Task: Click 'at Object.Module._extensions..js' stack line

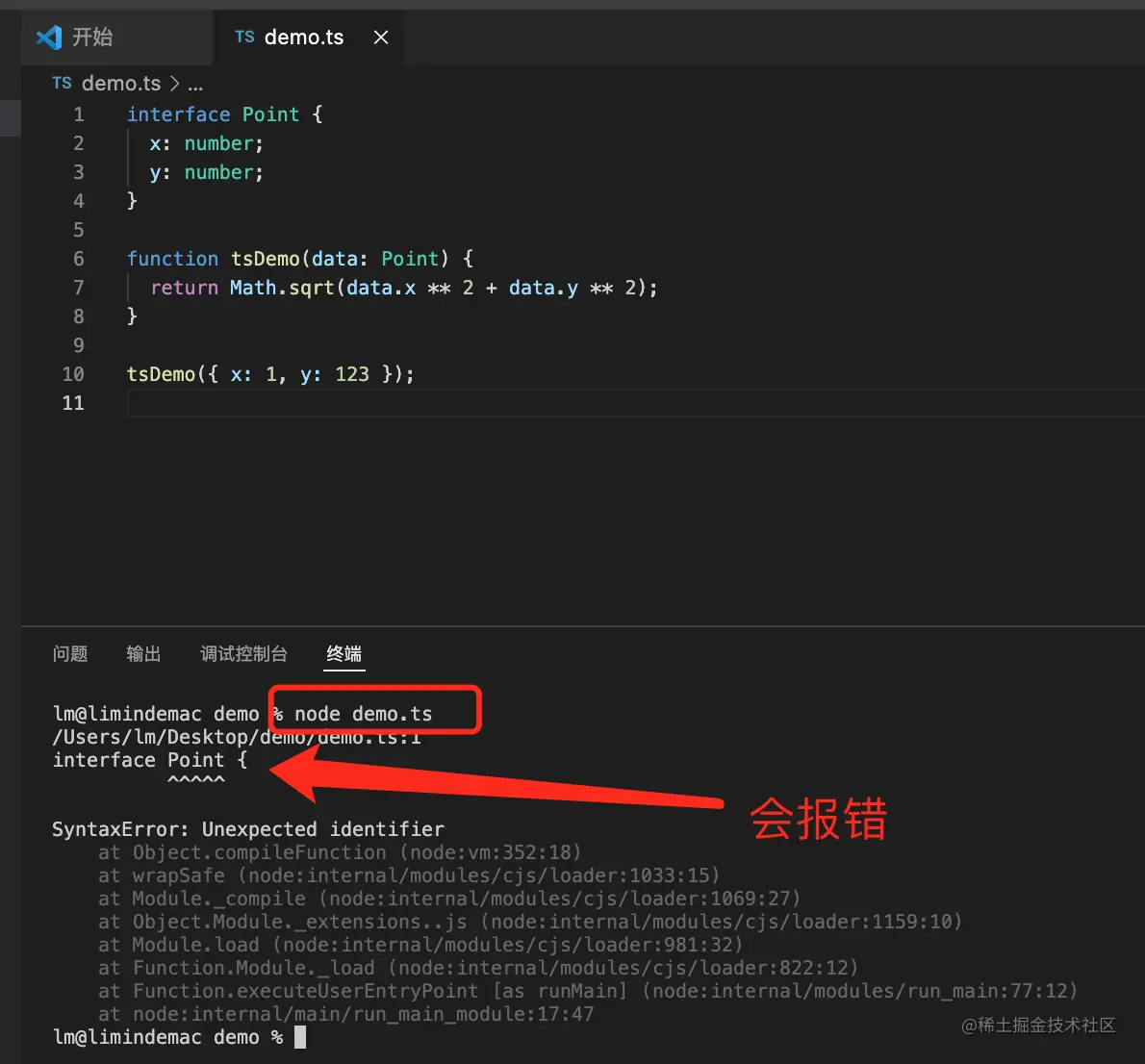Action: 530,922
